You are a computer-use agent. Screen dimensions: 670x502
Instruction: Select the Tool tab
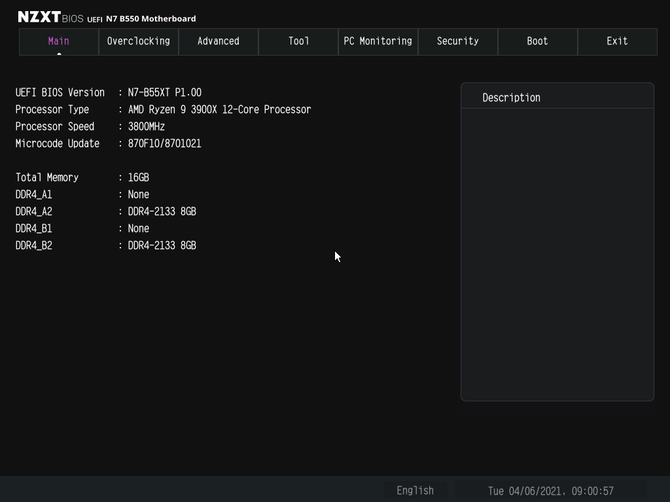pos(298,41)
